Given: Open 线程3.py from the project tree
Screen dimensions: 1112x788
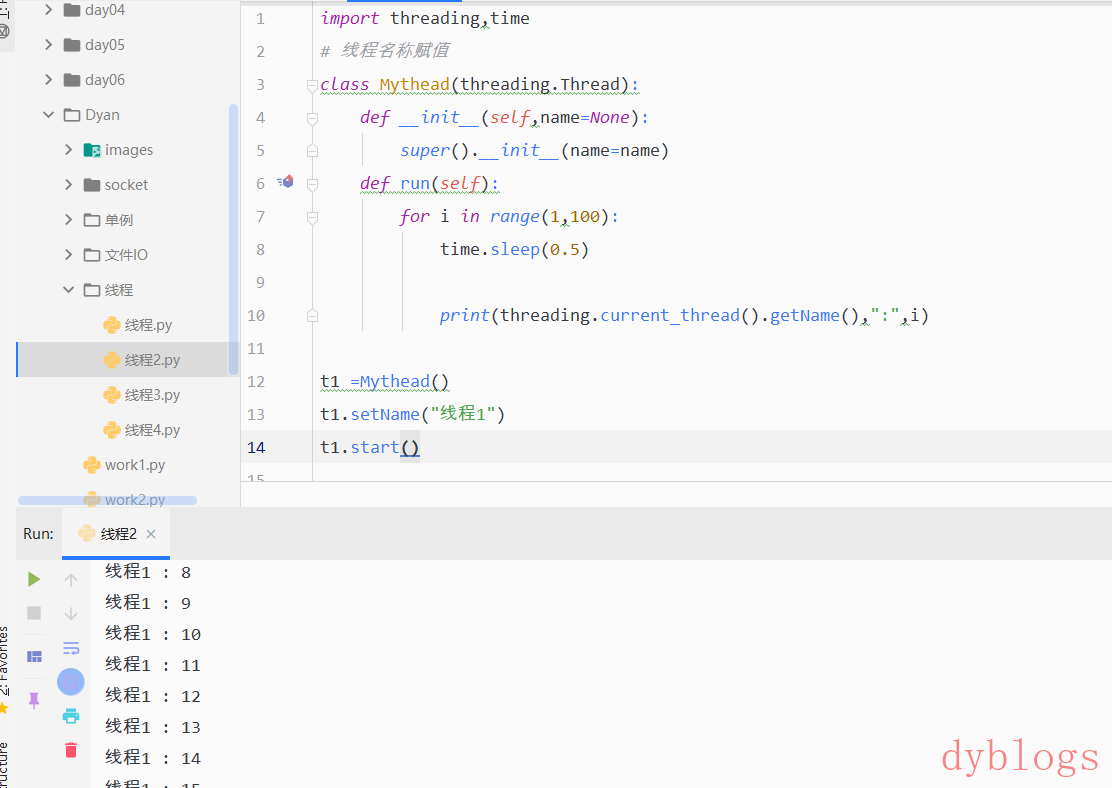Looking at the screenshot, I should pyautogui.click(x=151, y=395).
